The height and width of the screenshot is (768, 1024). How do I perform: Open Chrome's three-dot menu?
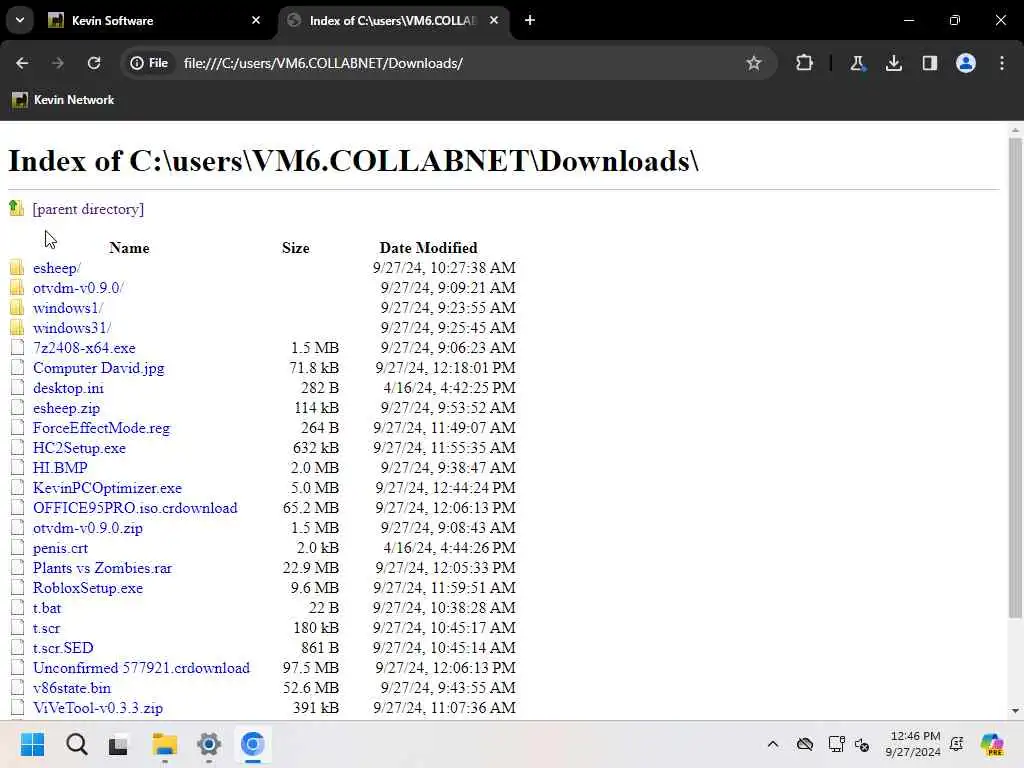point(1002,63)
